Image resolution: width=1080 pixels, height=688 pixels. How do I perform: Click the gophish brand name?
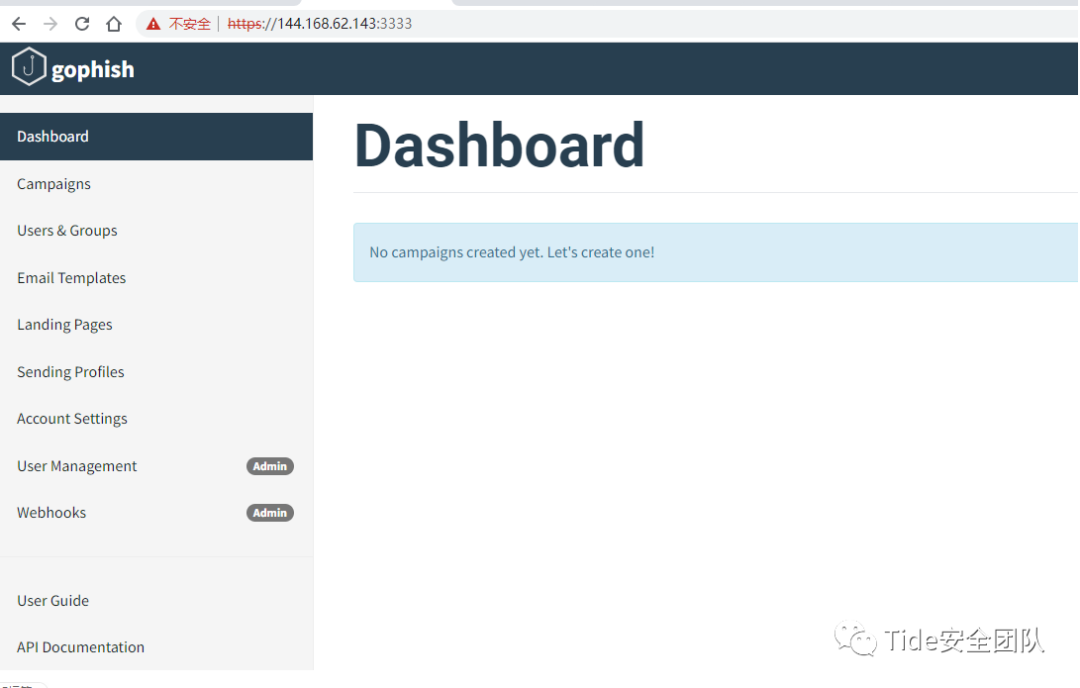pos(93,70)
